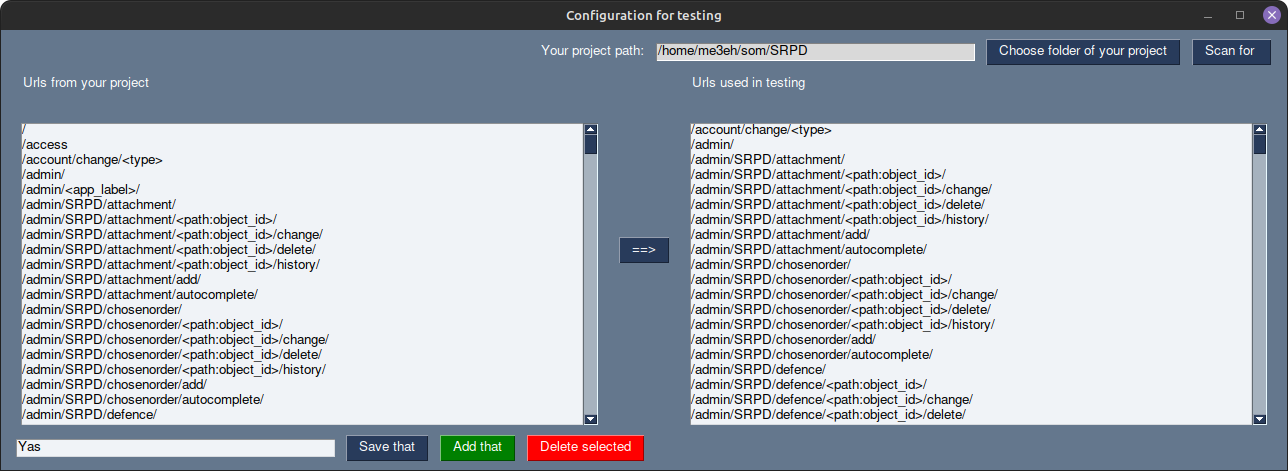Select /admin/SRPD/attachment/ in the testing urls list
1288x471 pixels.
point(970,160)
